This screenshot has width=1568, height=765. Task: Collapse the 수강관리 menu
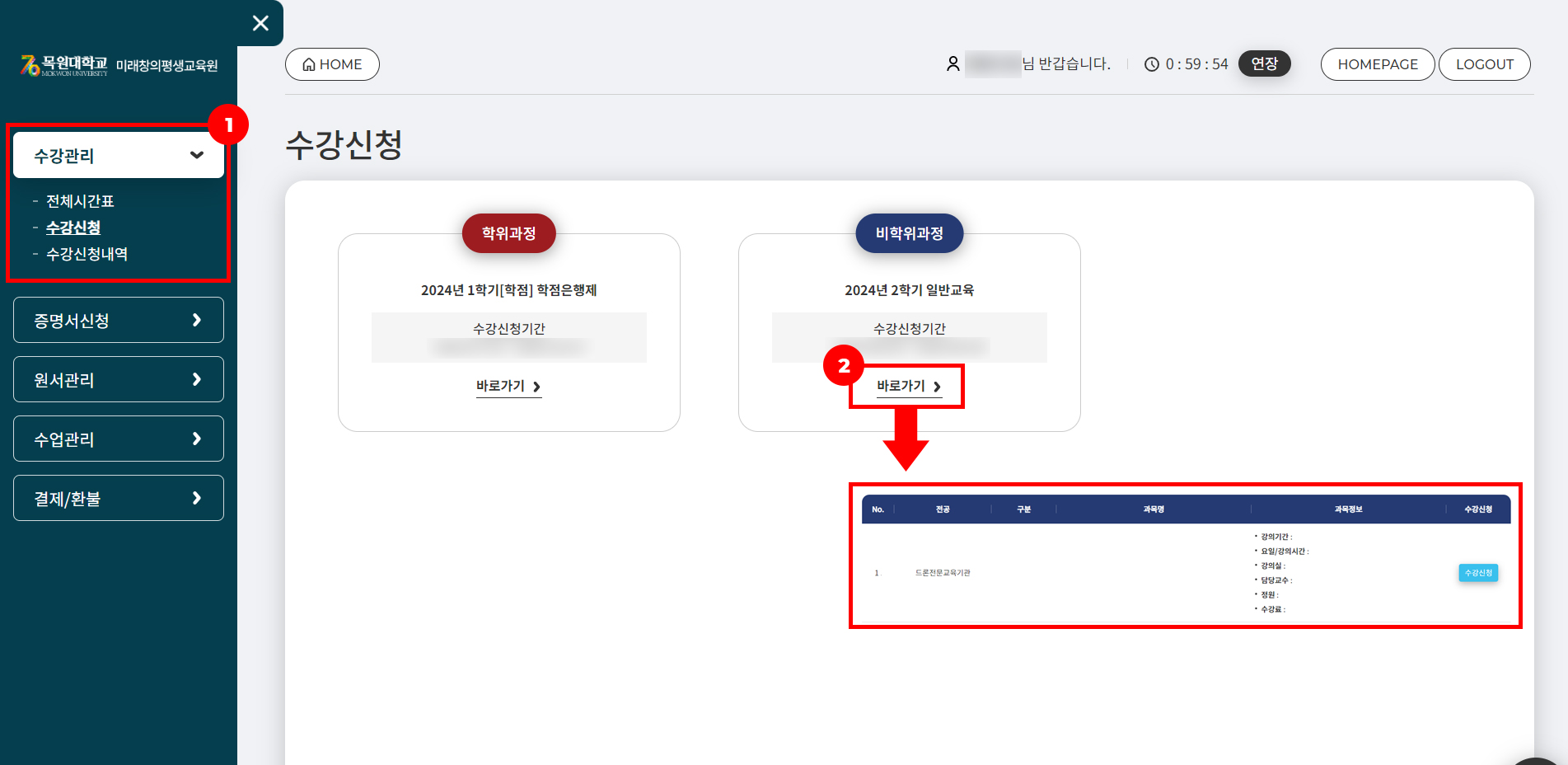click(119, 155)
